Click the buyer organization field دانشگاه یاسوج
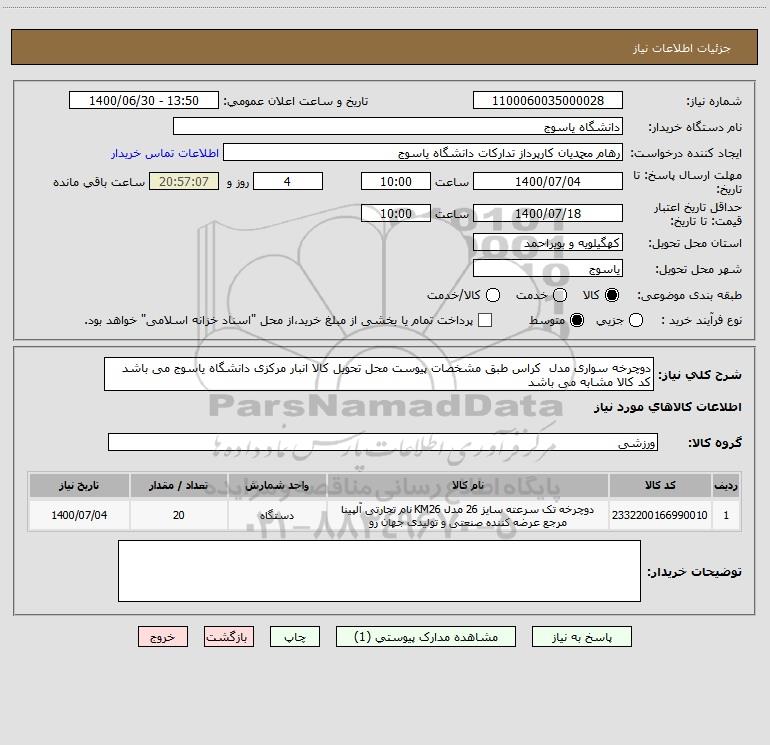This screenshot has width=770, height=745. (x=398, y=126)
